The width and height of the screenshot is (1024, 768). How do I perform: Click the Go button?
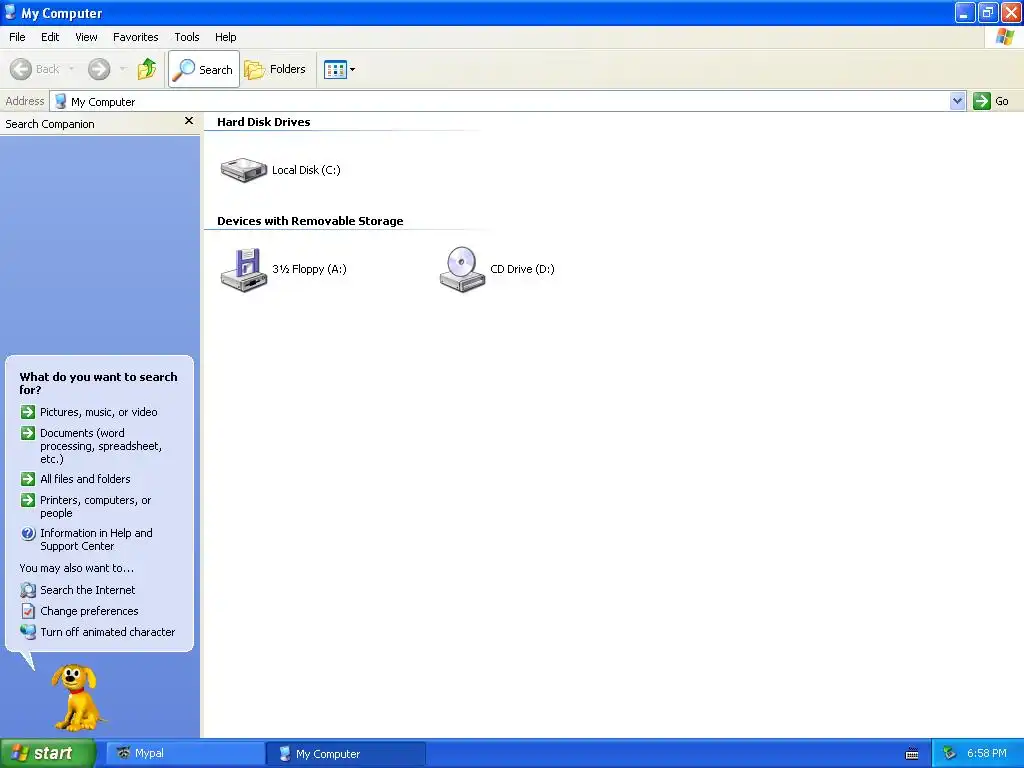[x=991, y=101]
